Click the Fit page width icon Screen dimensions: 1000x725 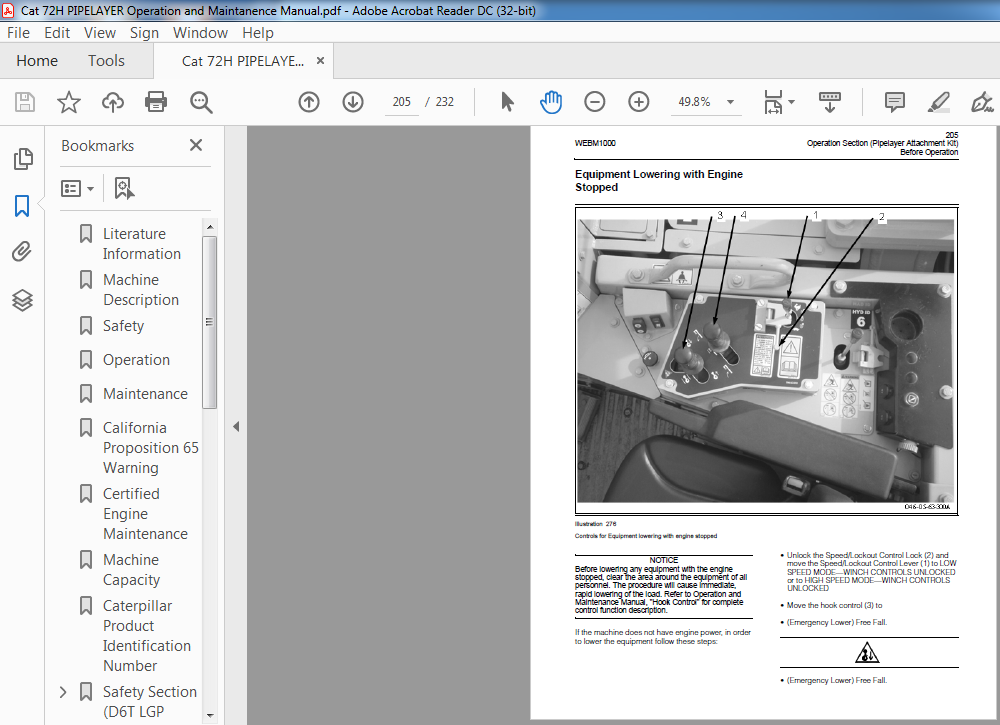pos(773,102)
